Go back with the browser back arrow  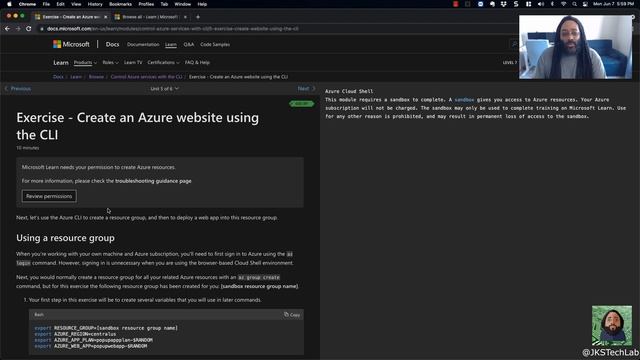pos(7,29)
